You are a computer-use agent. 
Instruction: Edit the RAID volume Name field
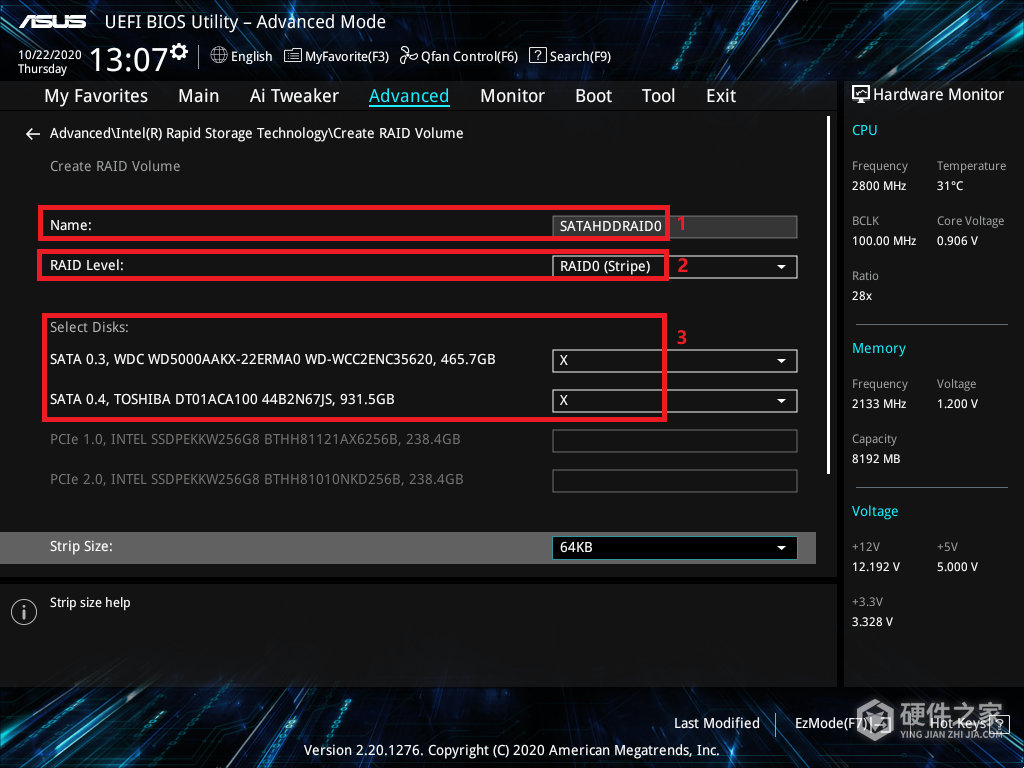click(675, 226)
